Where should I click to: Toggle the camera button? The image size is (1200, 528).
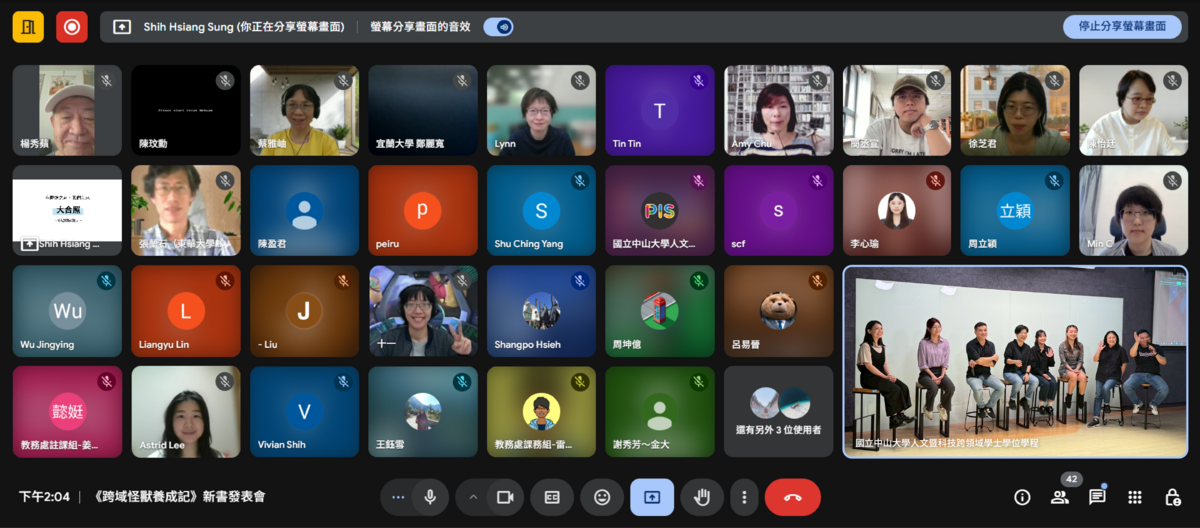tap(505, 497)
